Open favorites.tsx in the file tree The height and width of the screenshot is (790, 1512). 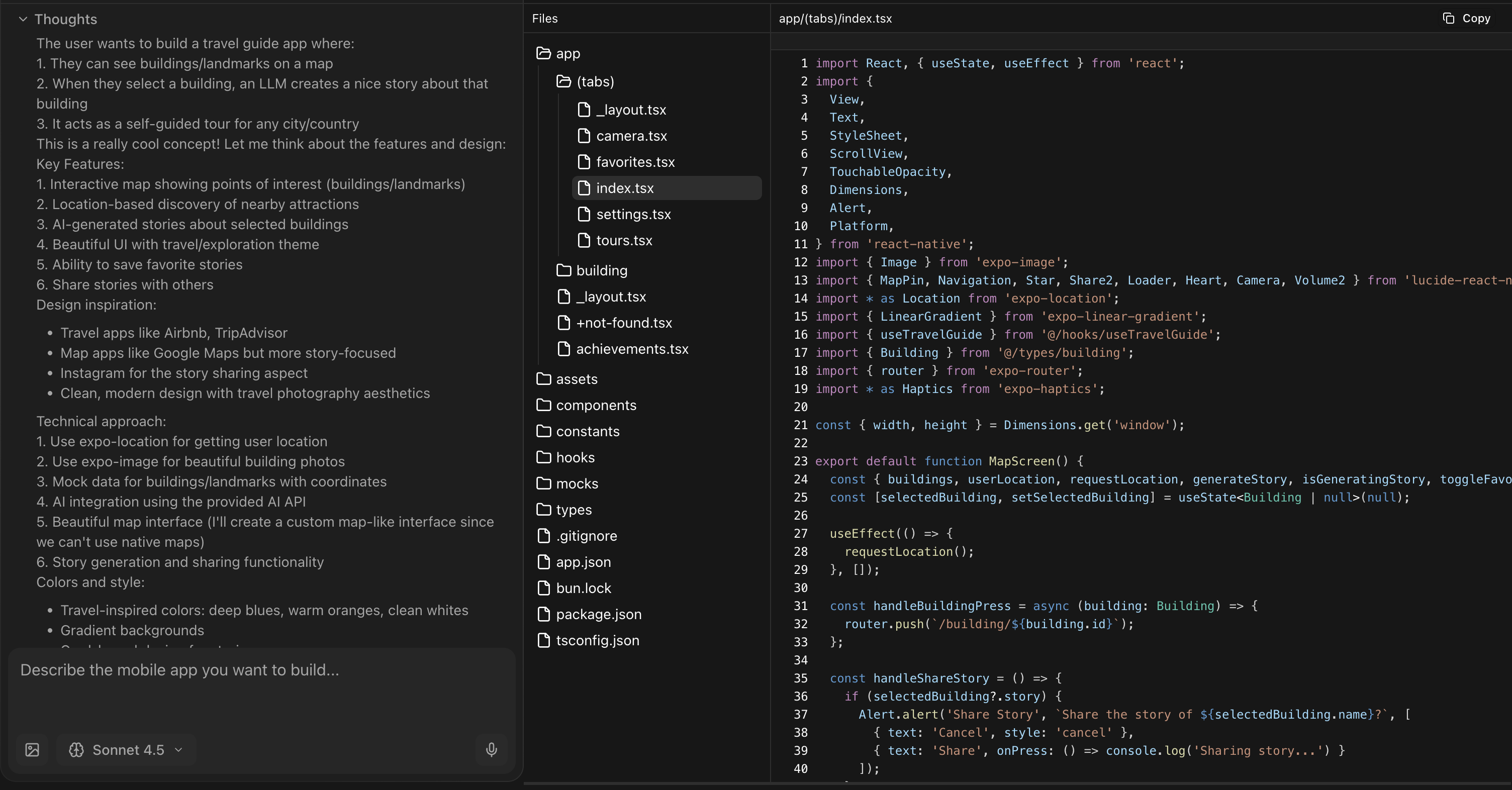pos(635,161)
